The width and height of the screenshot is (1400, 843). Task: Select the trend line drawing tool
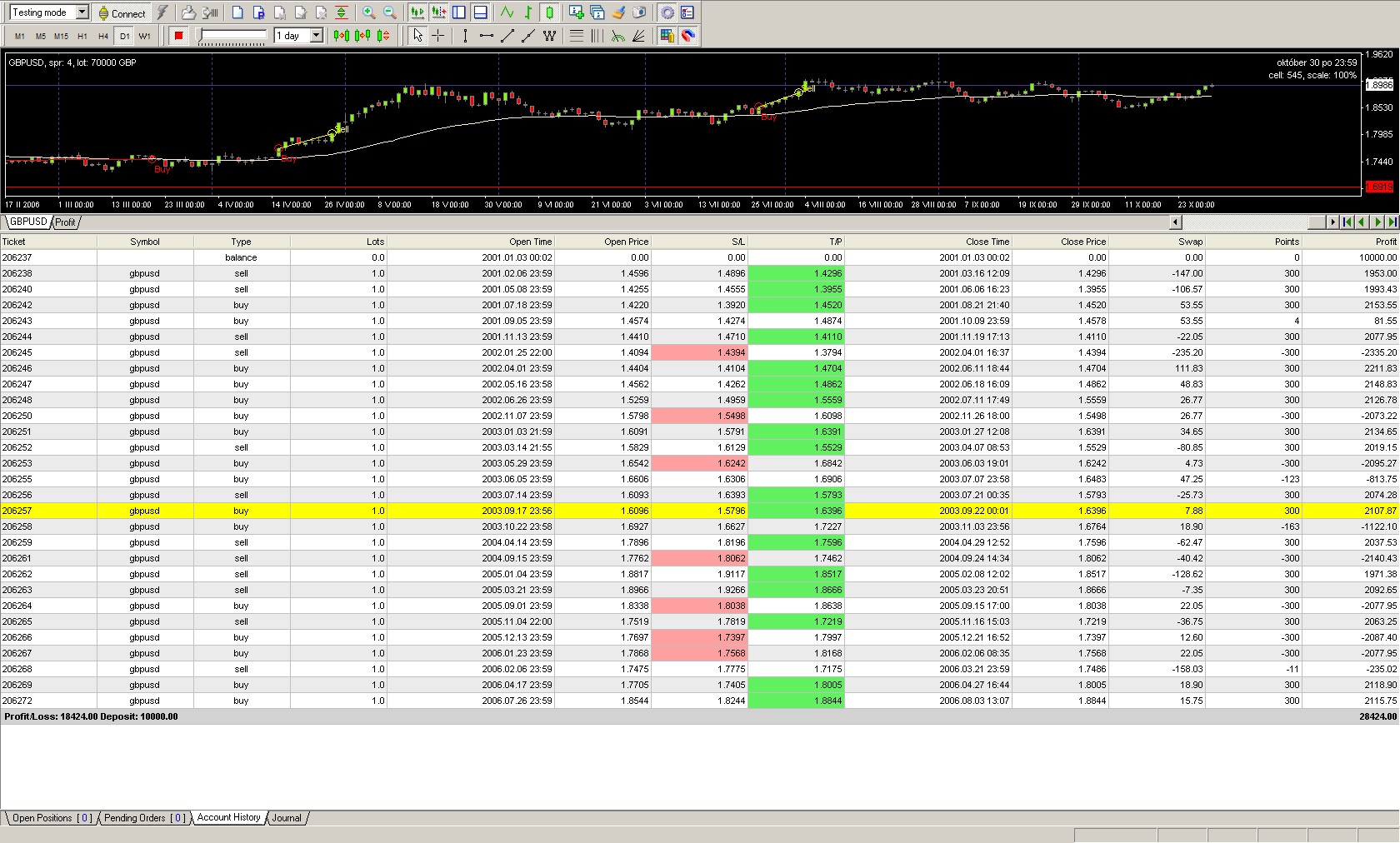[507, 36]
